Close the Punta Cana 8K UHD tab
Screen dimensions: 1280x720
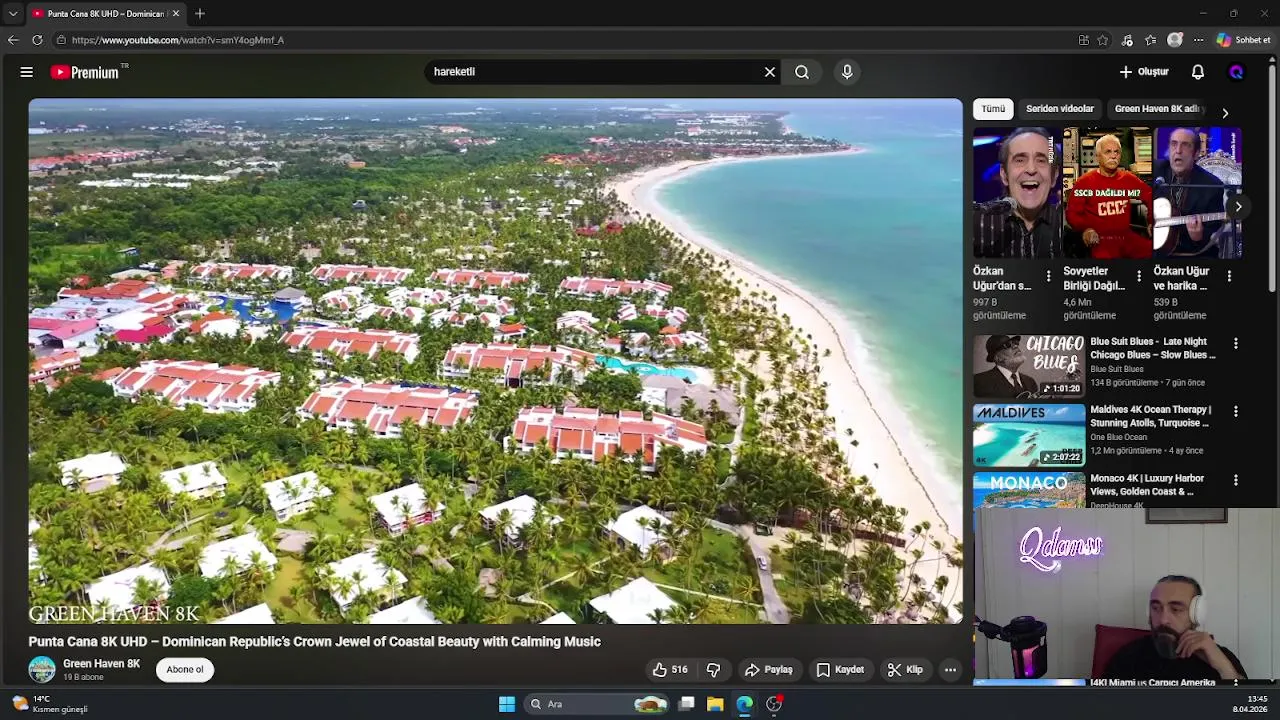[176, 14]
